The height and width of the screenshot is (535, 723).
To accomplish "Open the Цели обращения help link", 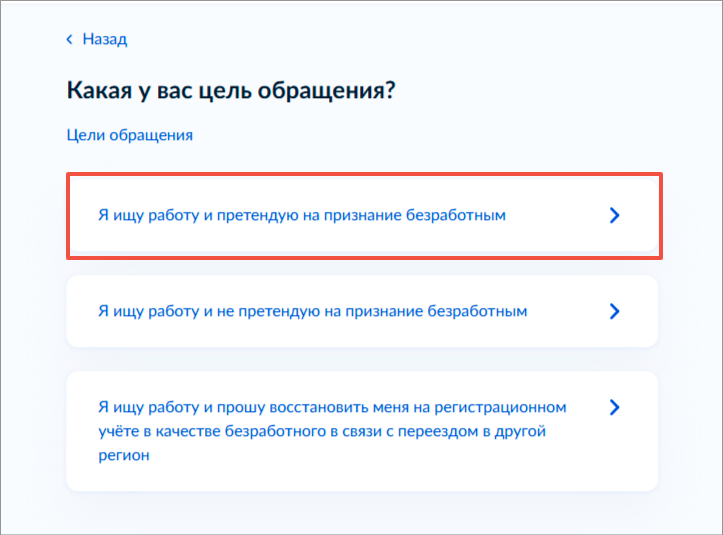I will click(x=130, y=135).
